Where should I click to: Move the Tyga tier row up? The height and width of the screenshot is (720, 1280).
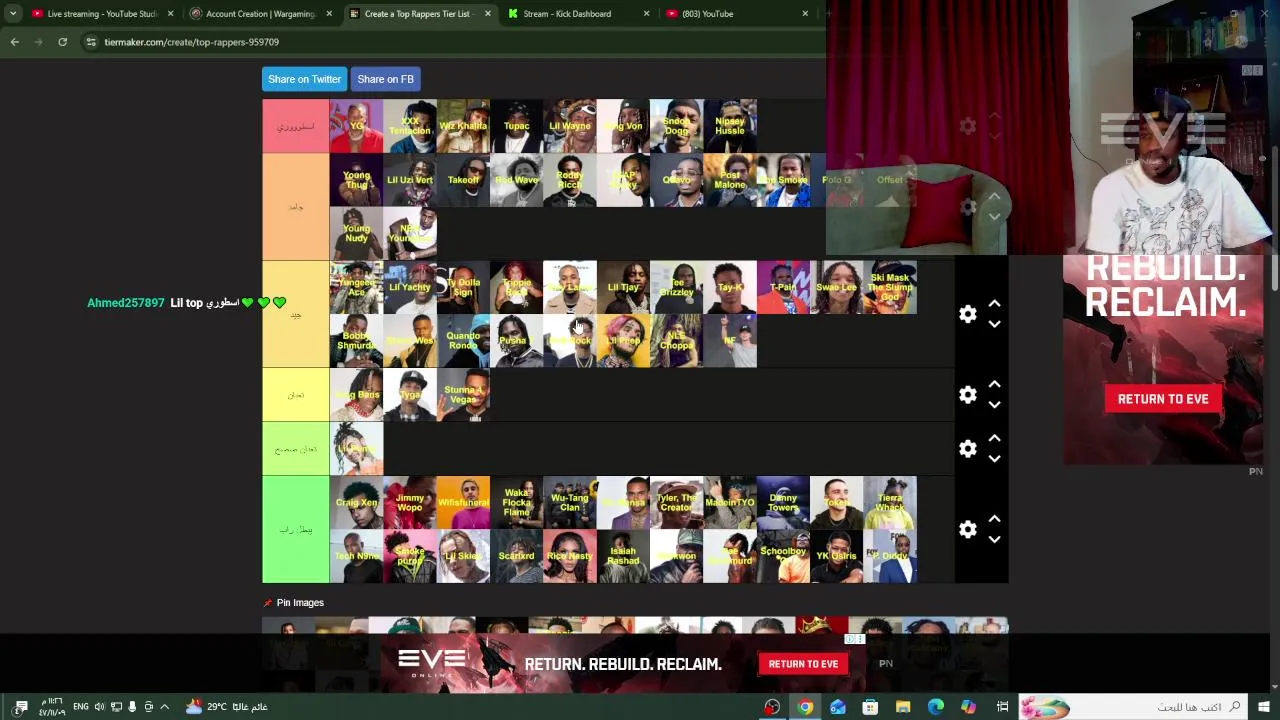994,385
